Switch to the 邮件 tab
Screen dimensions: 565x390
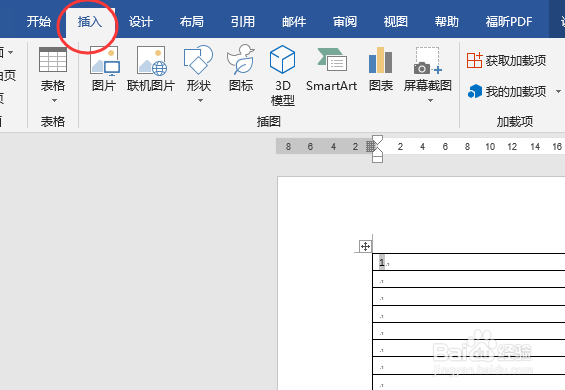pyautogui.click(x=294, y=22)
